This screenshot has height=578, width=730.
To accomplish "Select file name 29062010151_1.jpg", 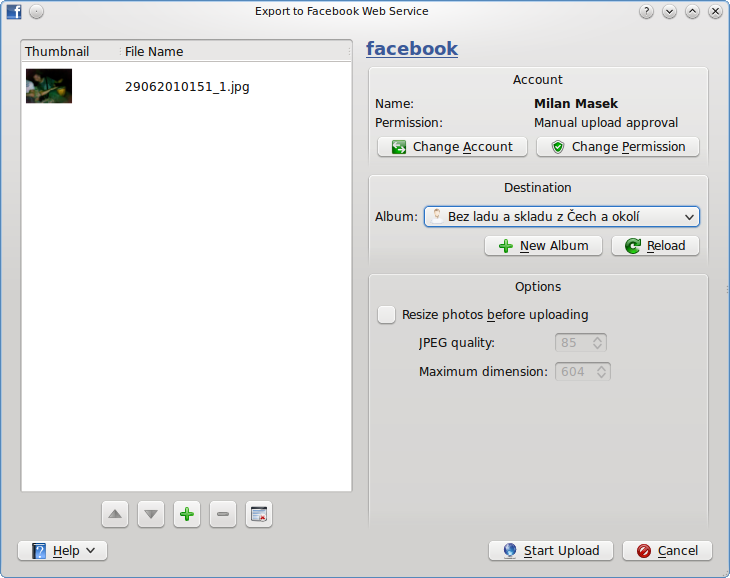I will tap(187, 87).
